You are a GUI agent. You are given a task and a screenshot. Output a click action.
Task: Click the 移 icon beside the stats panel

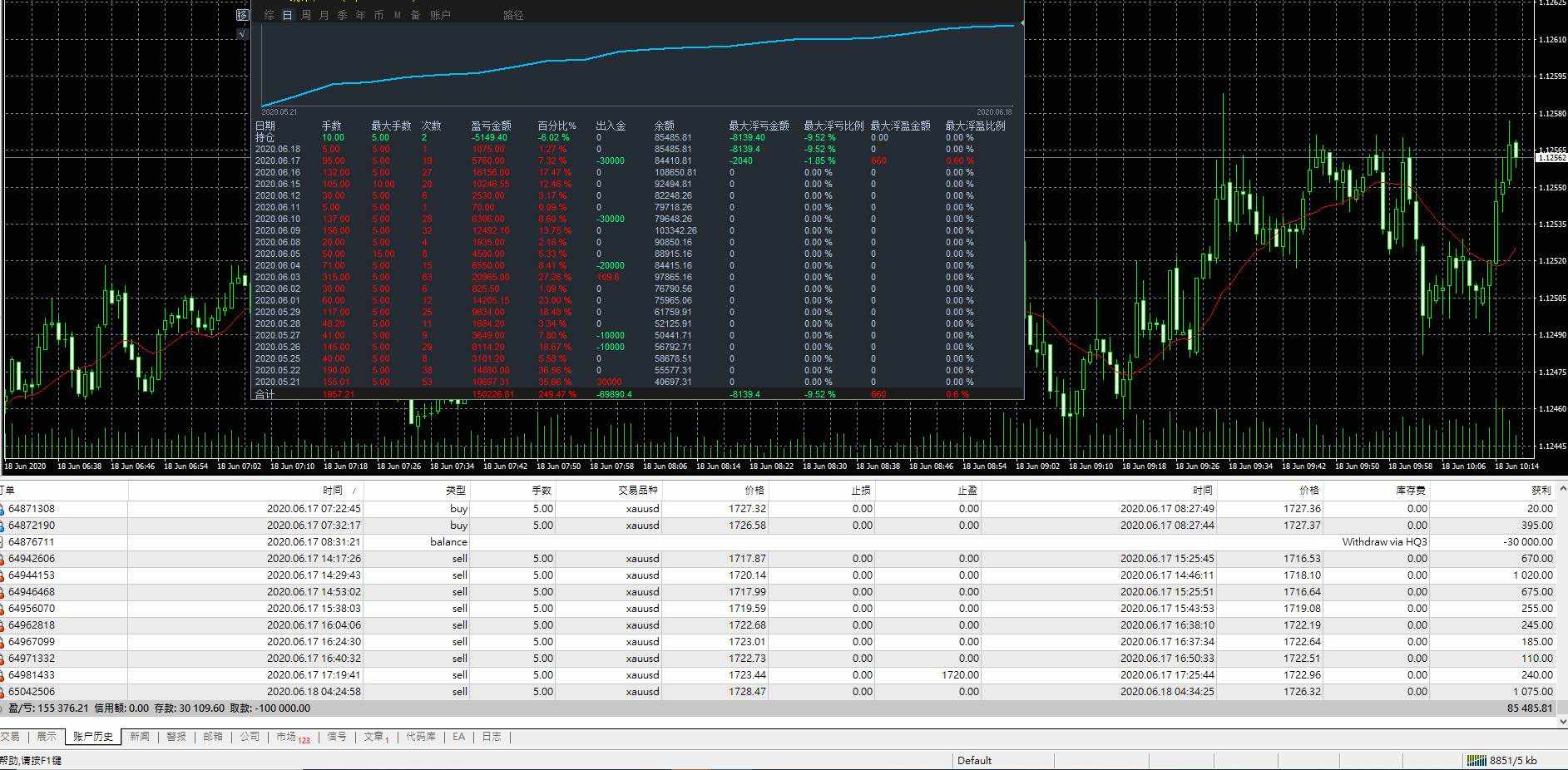click(x=242, y=15)
